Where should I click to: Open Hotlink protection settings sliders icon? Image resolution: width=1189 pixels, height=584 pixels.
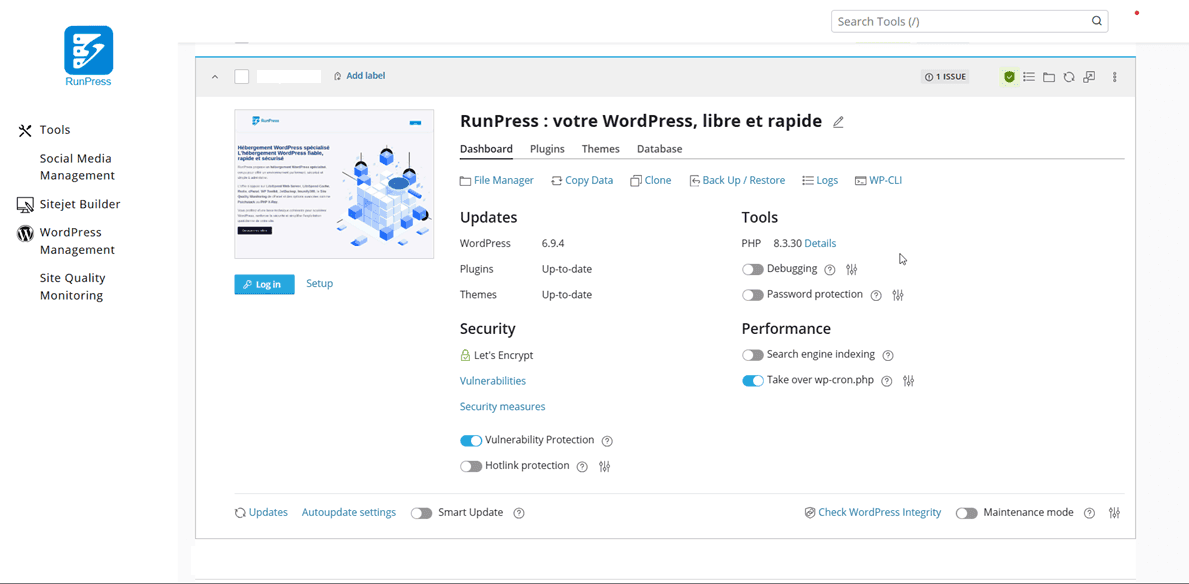(604, 466)
